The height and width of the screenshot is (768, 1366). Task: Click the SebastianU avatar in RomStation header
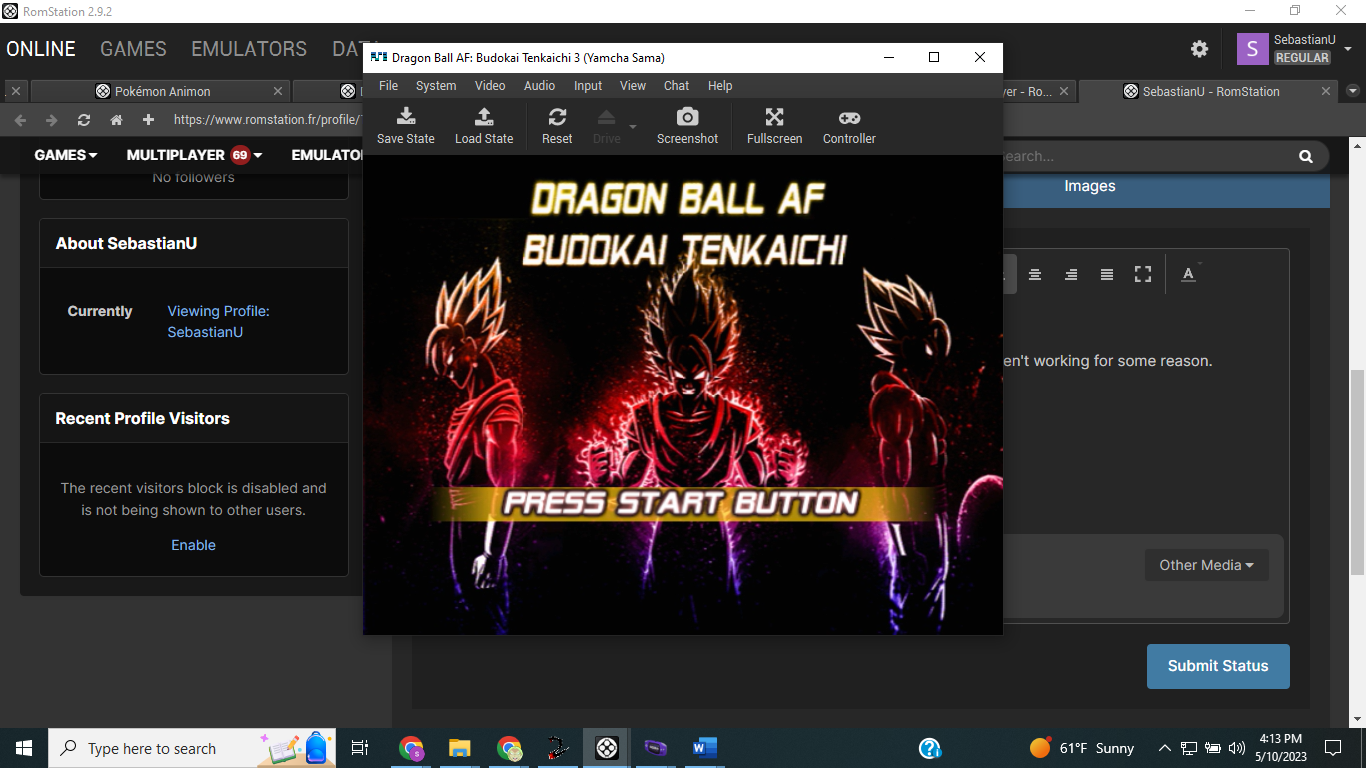point(1252,49)
